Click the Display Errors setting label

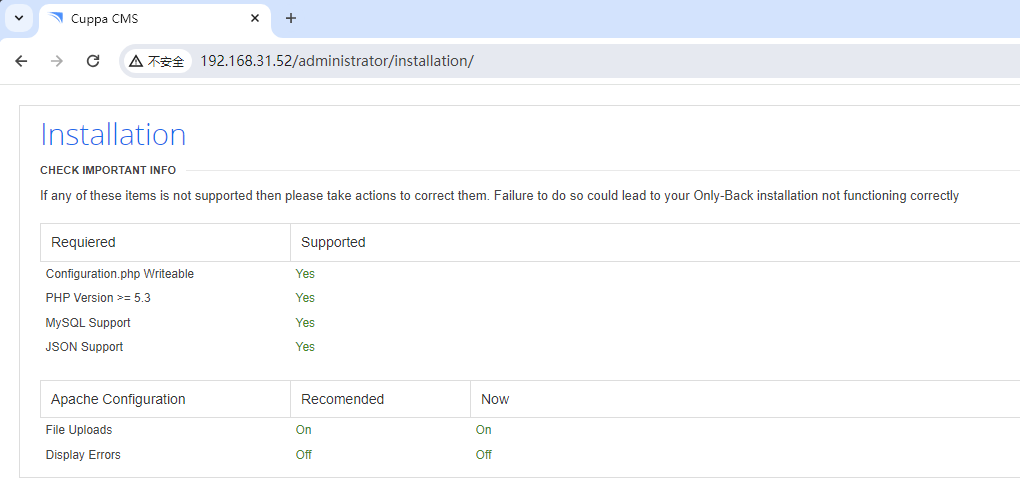tap(83, 455)
